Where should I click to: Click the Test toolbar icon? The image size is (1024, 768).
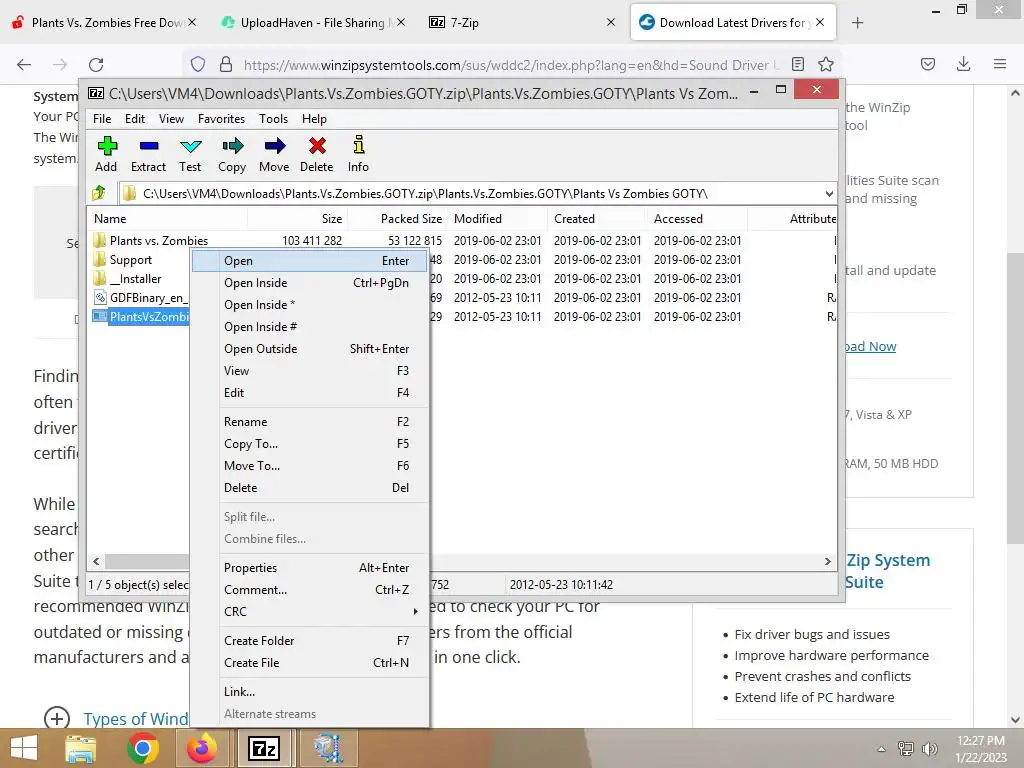pos(190,146)
